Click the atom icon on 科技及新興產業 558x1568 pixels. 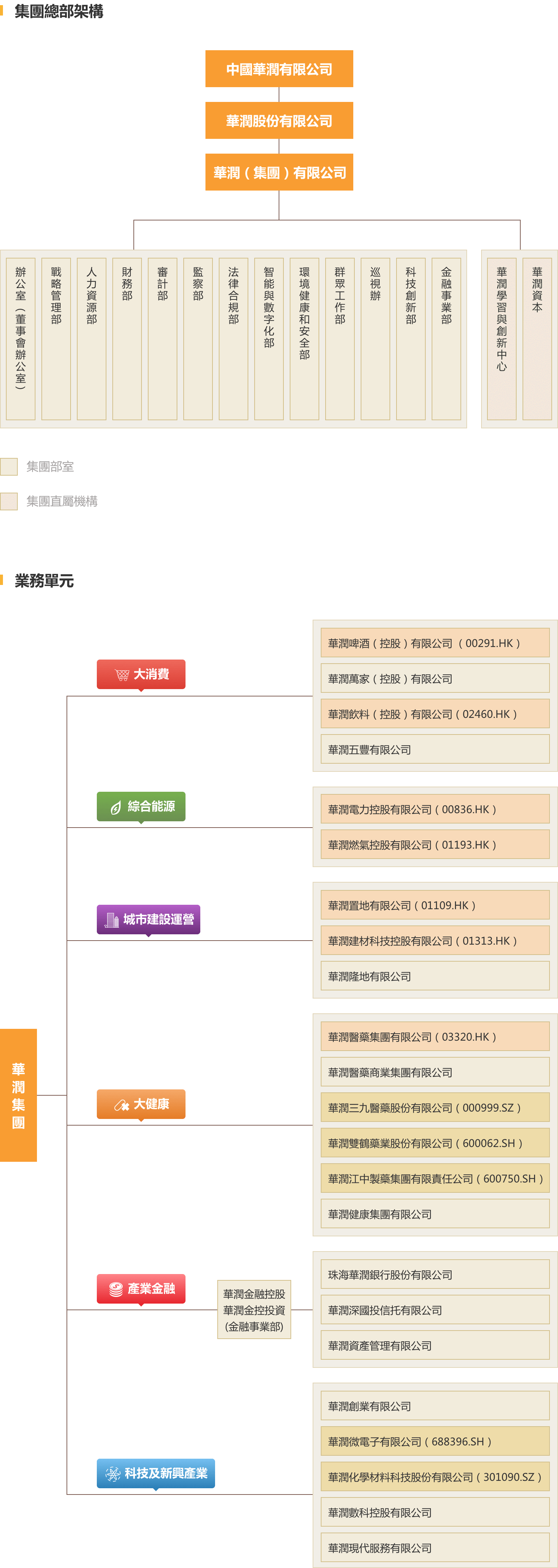pyautogui.click(x=113, y=1474)
